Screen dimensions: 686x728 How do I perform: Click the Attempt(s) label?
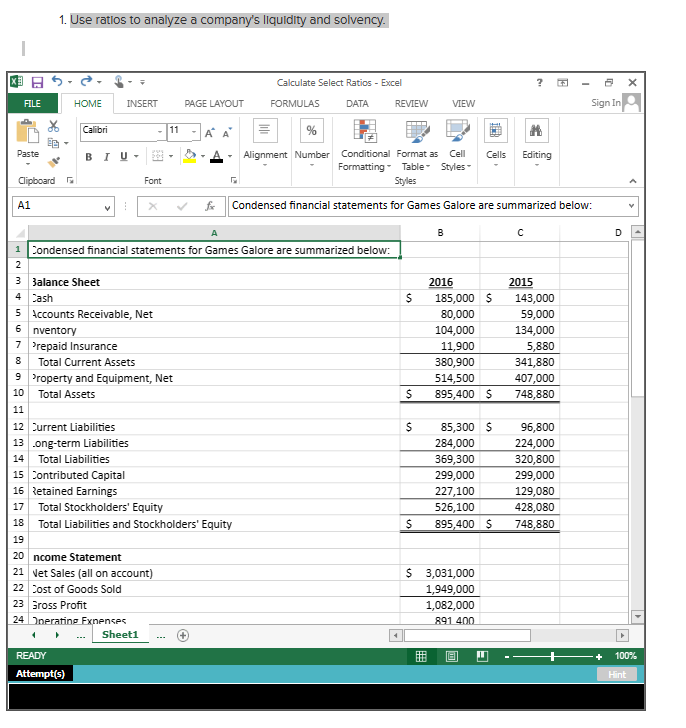pos(40,674)
